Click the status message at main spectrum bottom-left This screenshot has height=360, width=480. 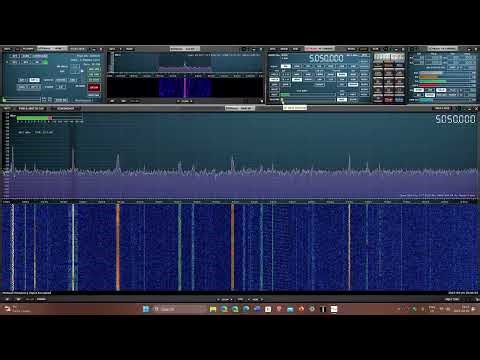[x=27, y=293]
